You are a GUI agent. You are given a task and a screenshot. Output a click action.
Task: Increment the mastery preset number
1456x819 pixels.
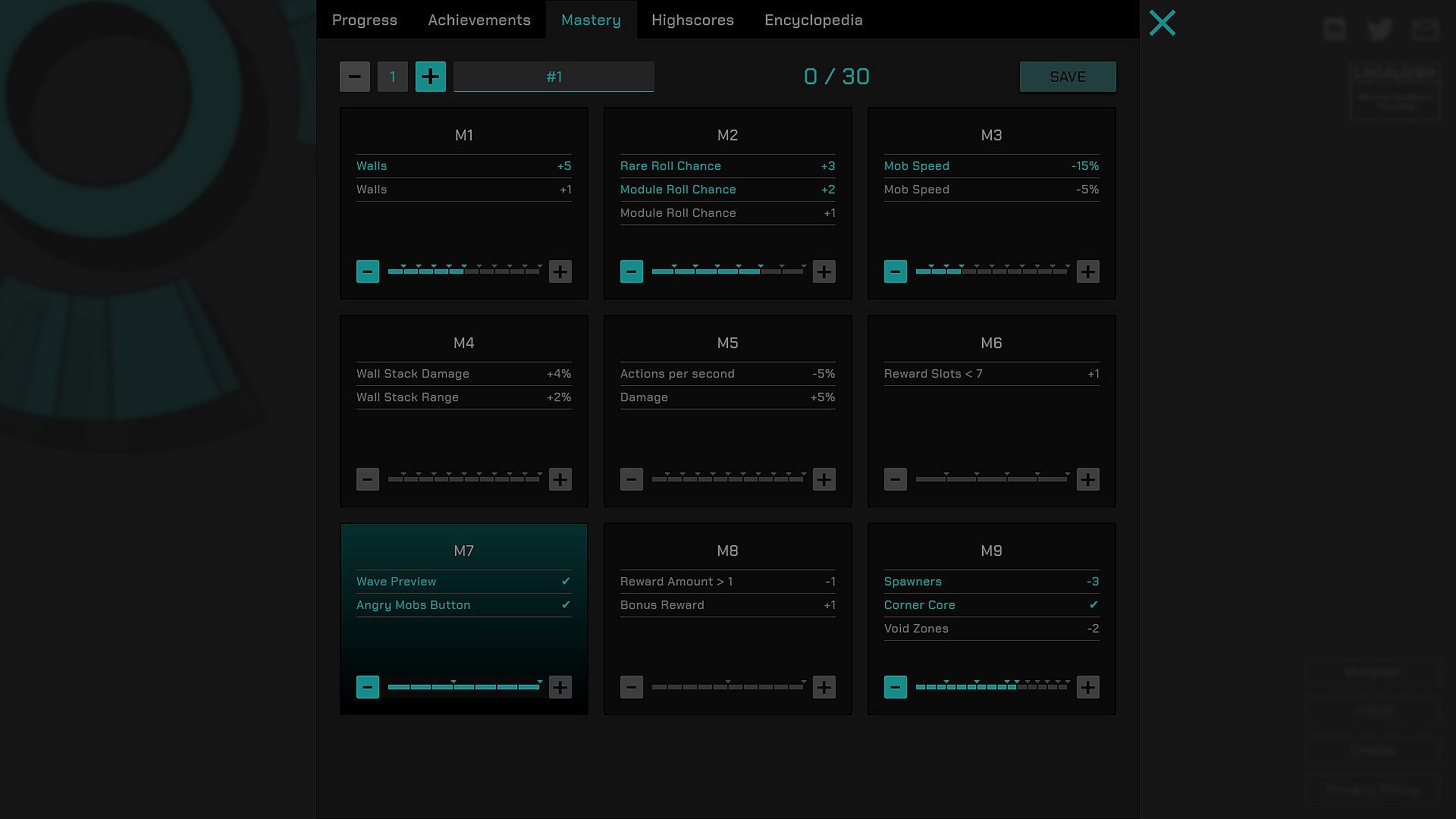click(x=430, y=77)
